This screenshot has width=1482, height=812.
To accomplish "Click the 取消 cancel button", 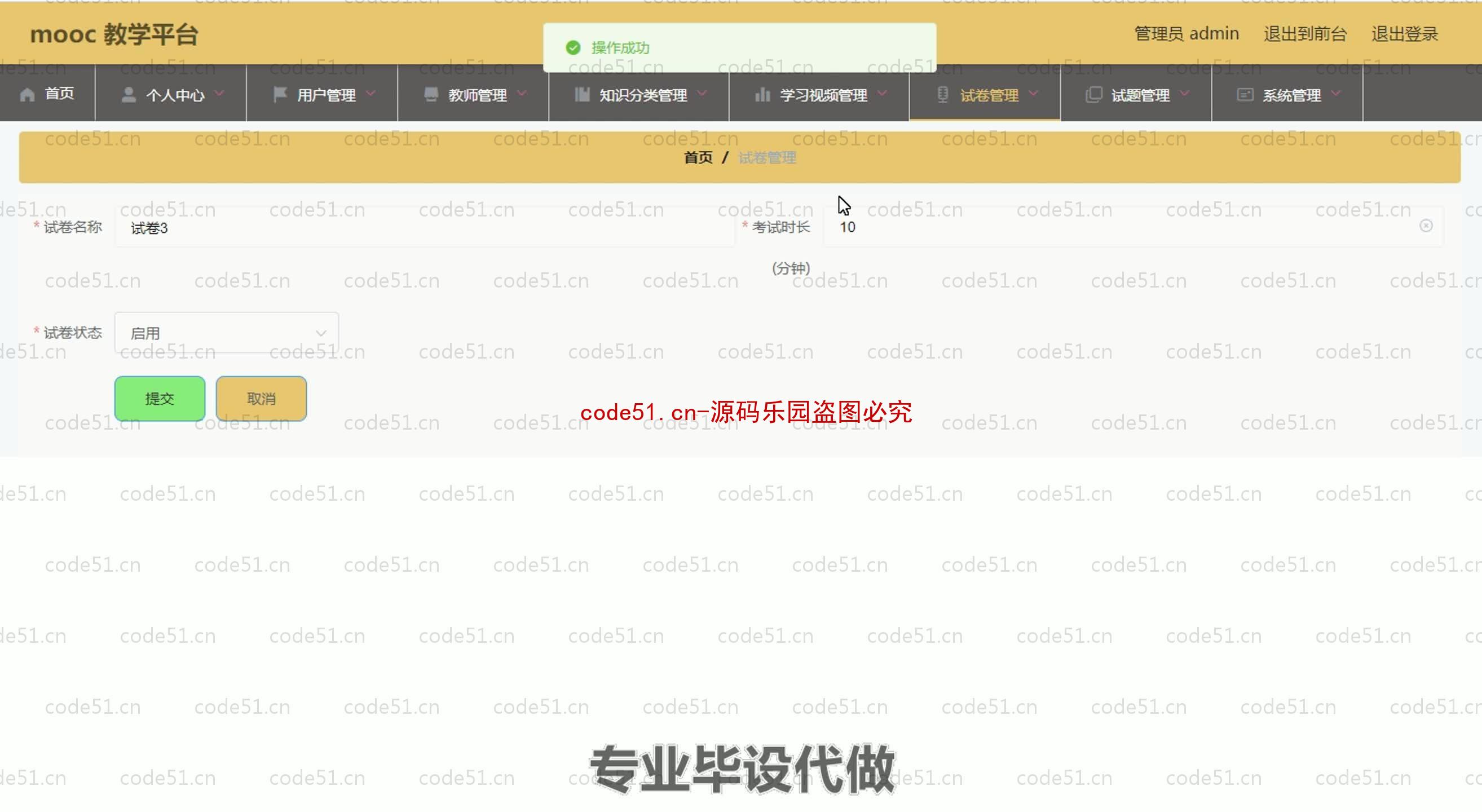I will coord(261,398).
